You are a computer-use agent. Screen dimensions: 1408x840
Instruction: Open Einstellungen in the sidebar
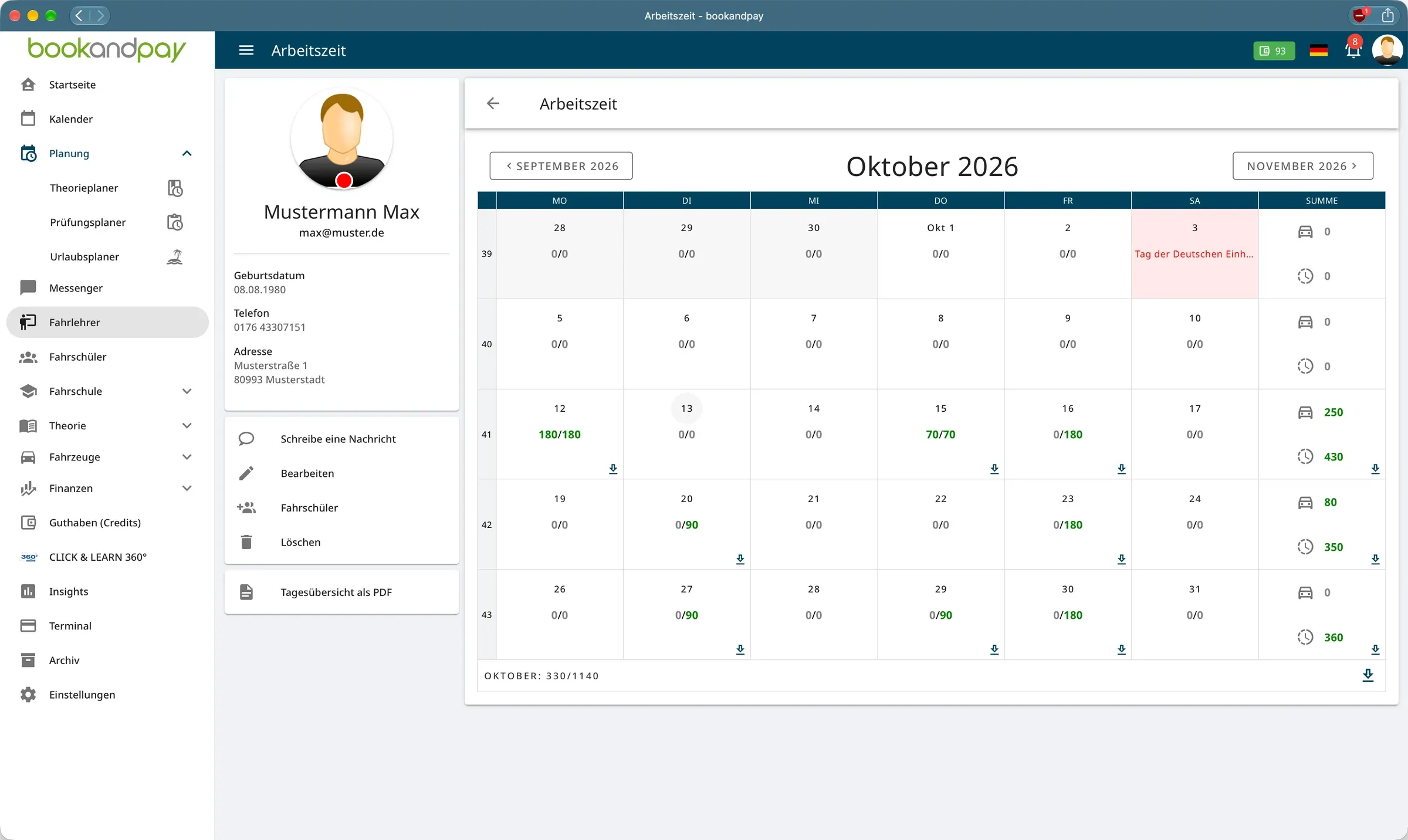point(107,695)
